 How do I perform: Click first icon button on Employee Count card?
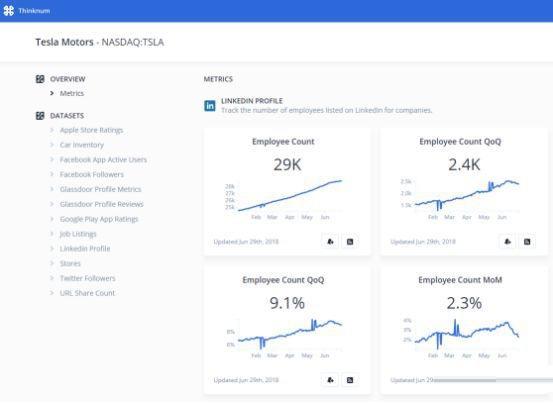330,242
